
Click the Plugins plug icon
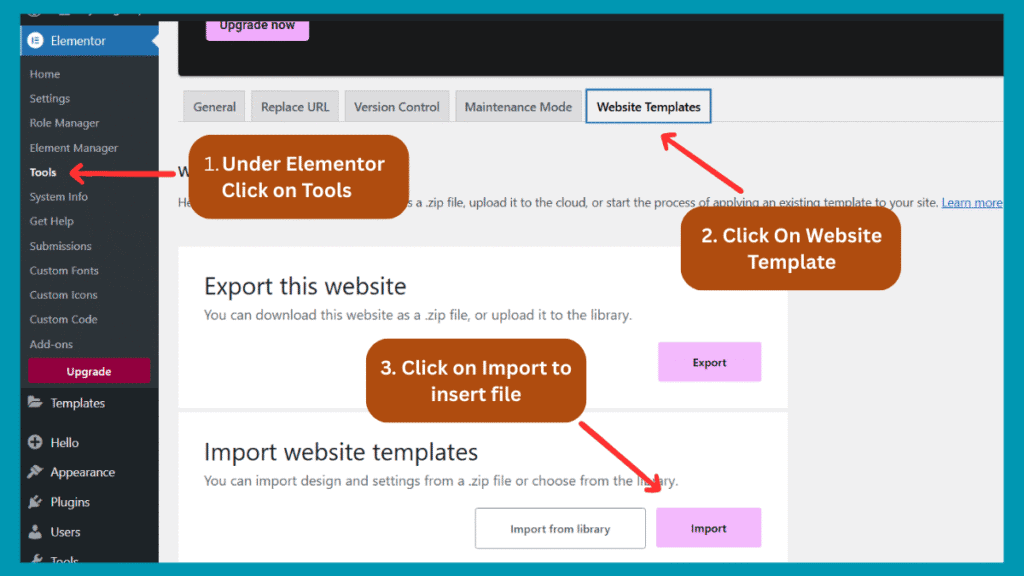[35, 502]
